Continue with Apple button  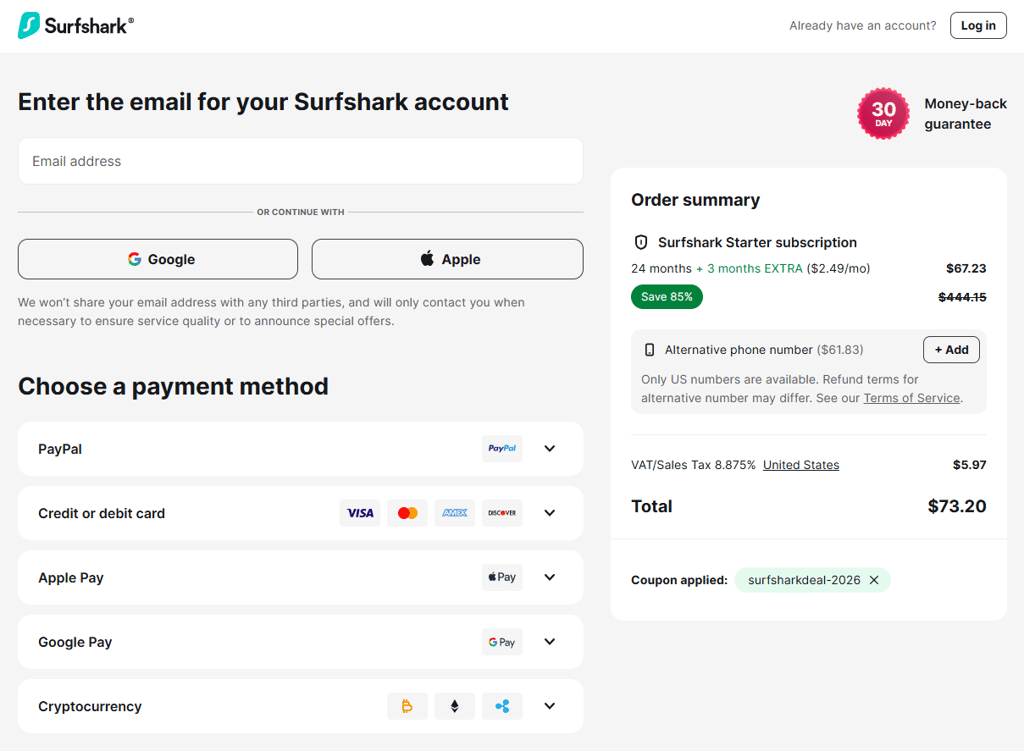447,259
